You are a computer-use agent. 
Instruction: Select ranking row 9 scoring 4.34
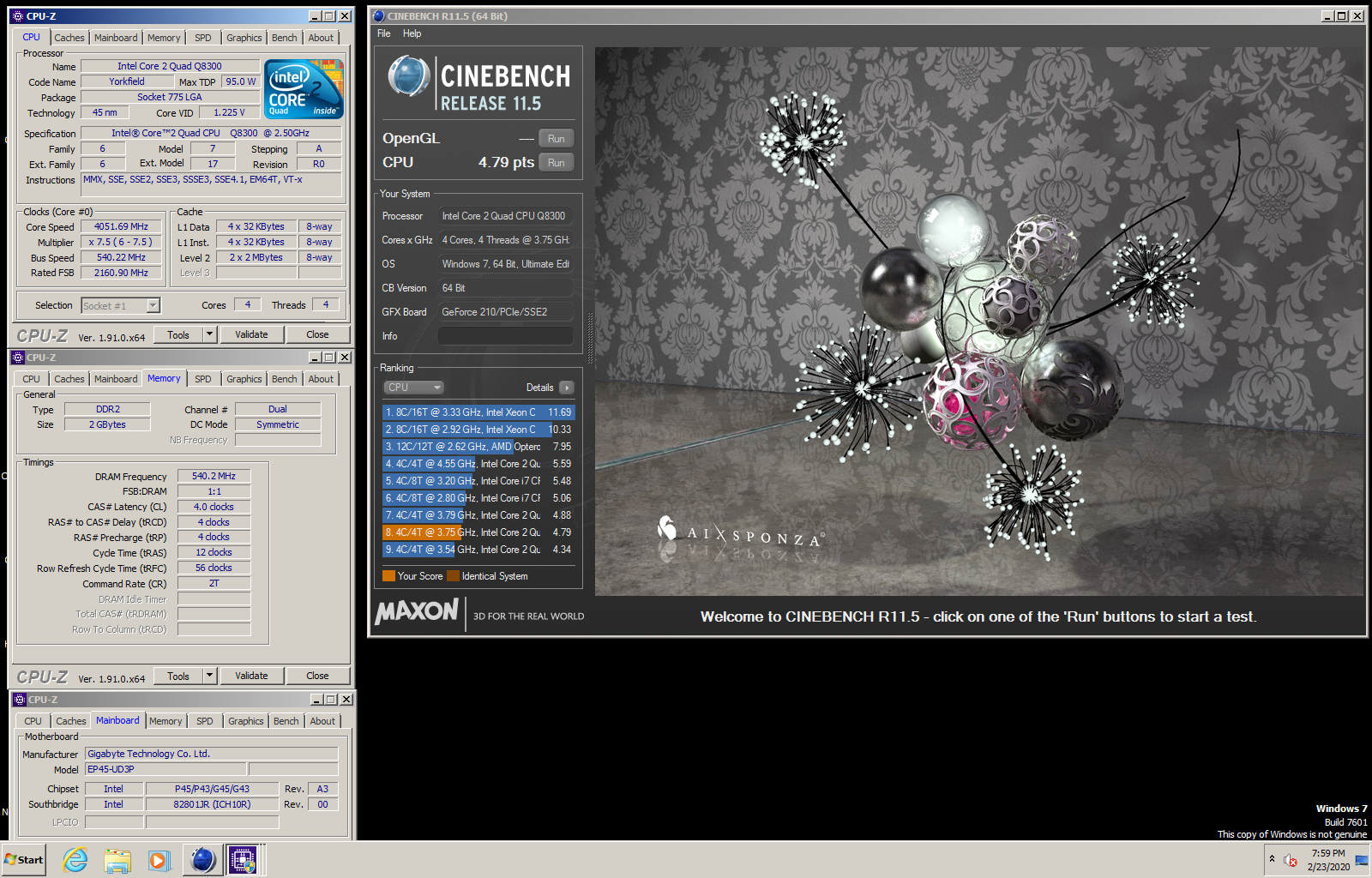(478, 550)
